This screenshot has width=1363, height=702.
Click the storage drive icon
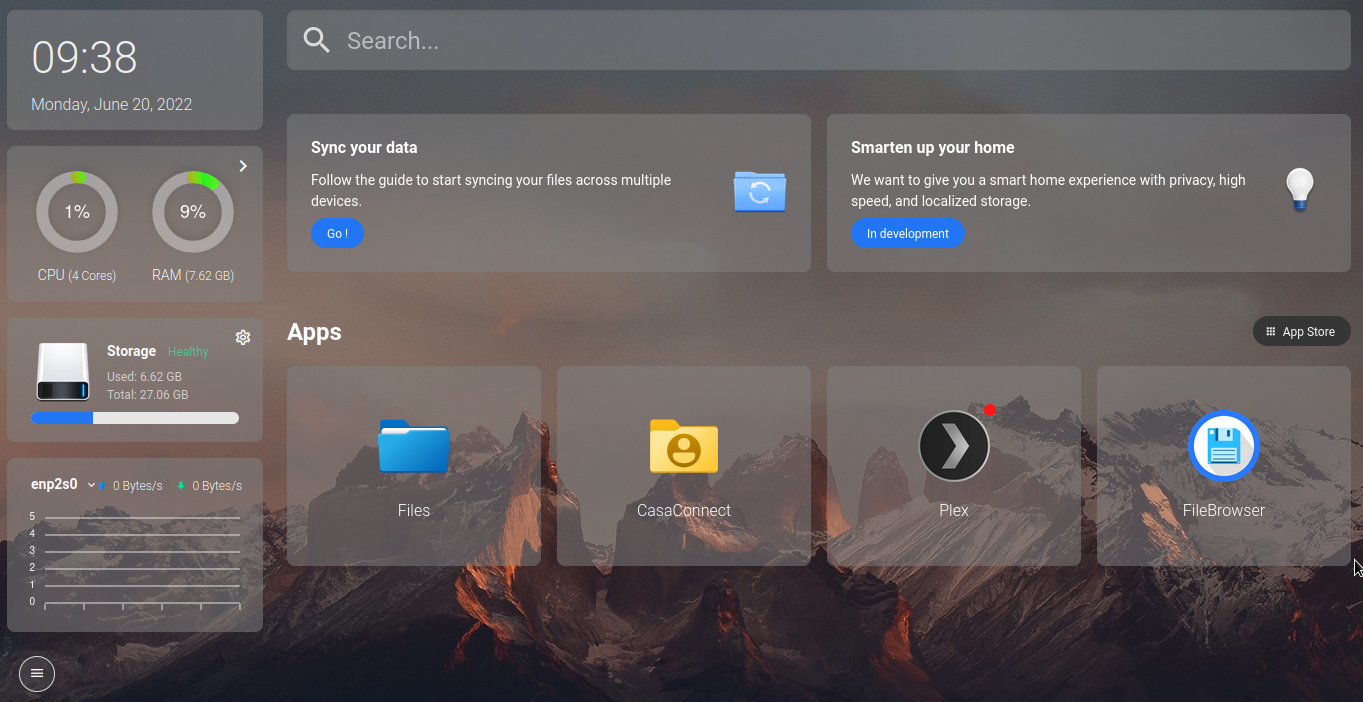click(x=63, y=372)
